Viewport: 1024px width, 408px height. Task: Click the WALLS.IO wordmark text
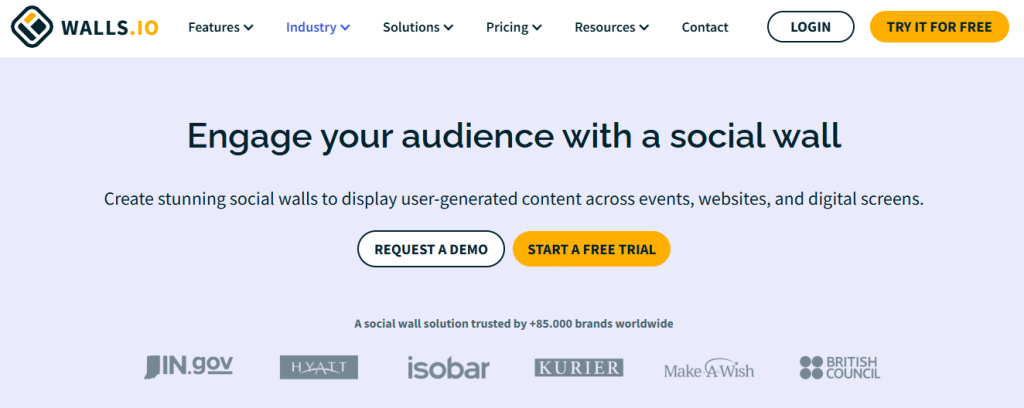coord(110,27)
